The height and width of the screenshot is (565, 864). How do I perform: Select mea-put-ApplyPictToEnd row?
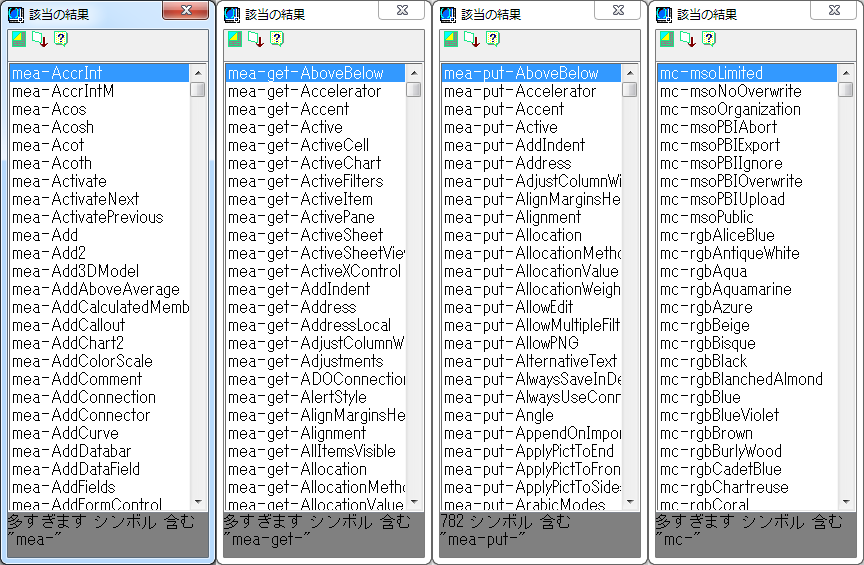pos(531,451)
